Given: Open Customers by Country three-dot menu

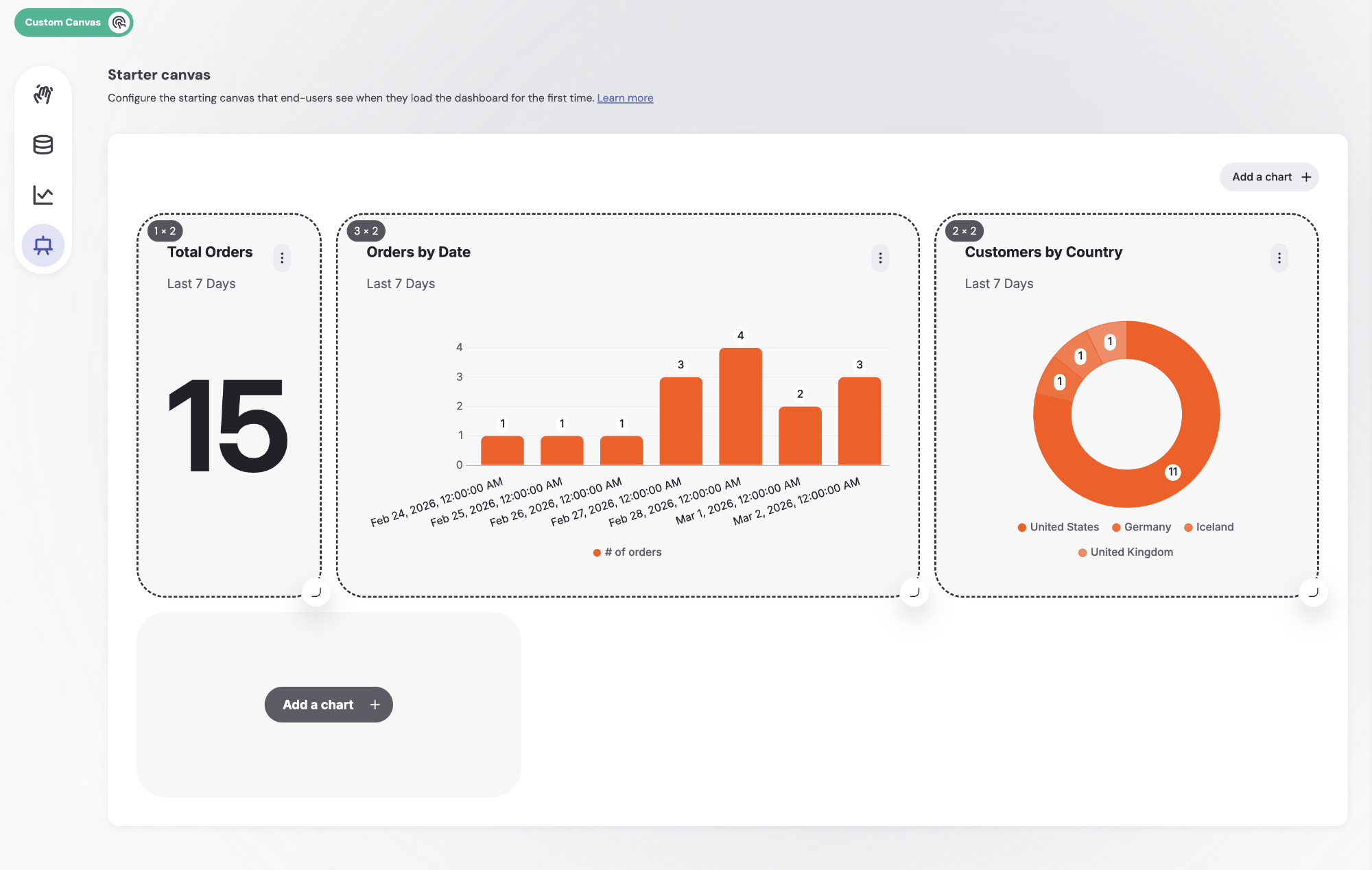Looking at the screenshot, I should pyautogui.click(x=1279, y=258).
